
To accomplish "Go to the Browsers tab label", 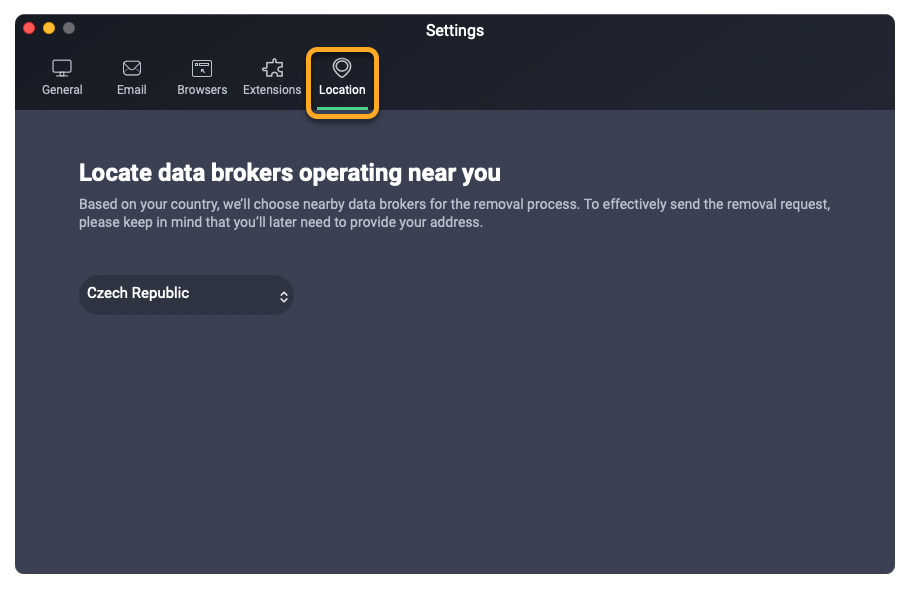I will tap(202, 90).
